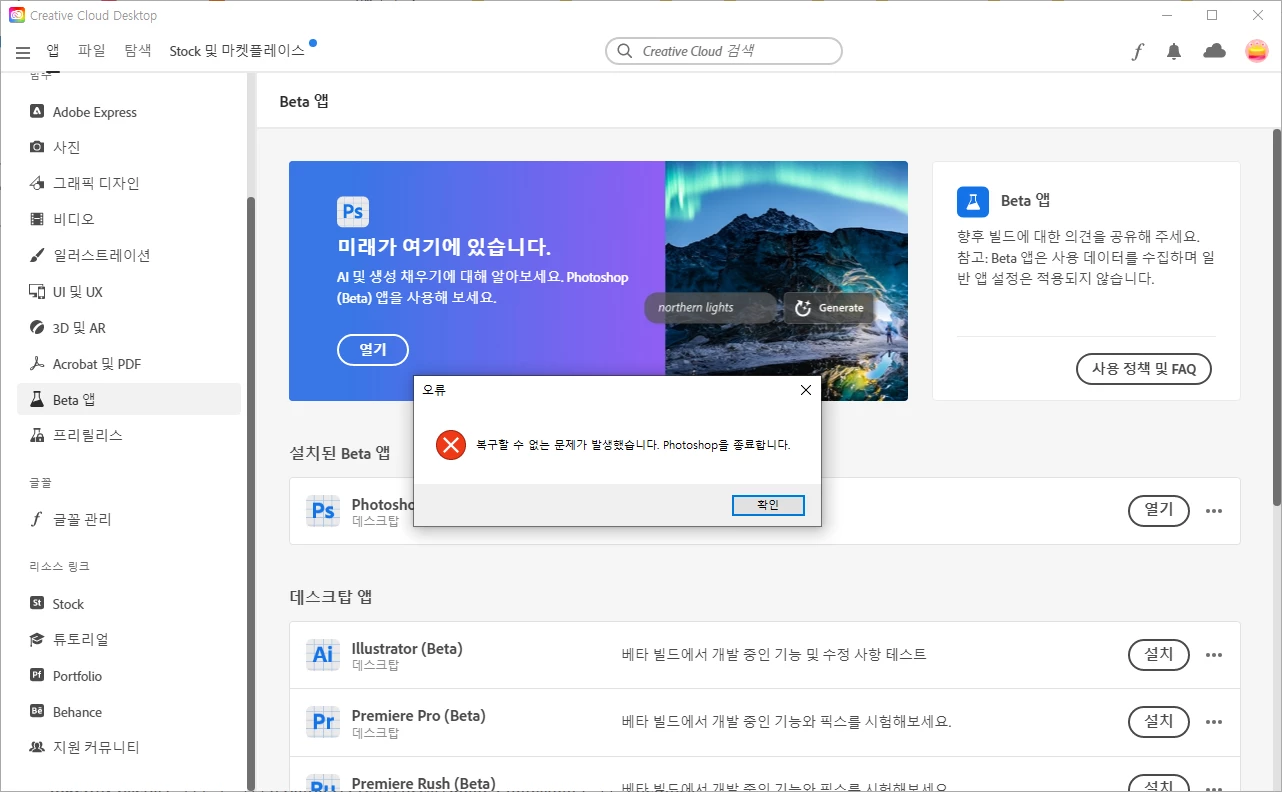Open 글꼴 관리 in sidebar
The image size is (1282, 792).
pos(129,519)
